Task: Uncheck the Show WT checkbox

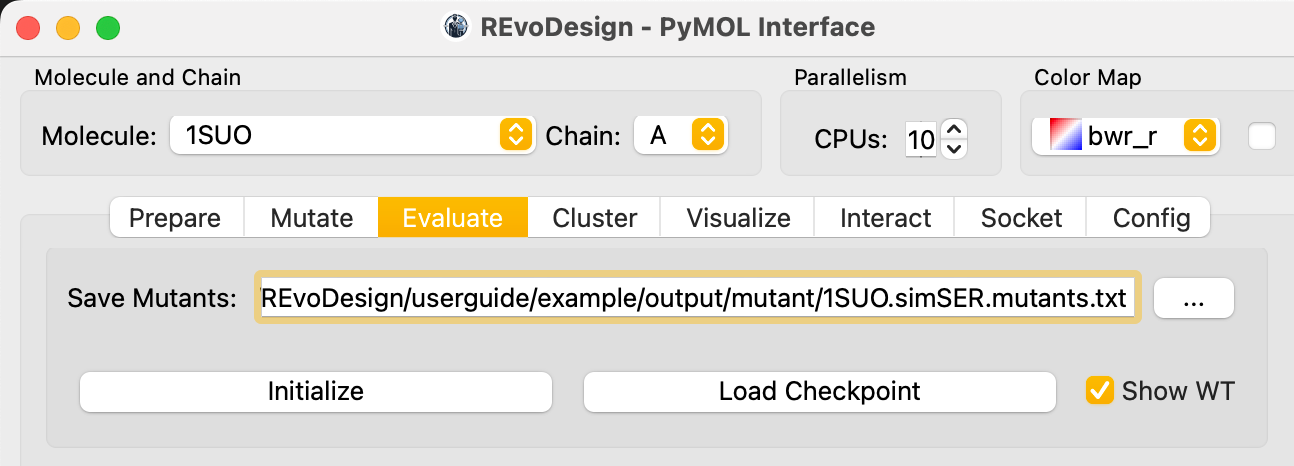Action: pyautogui.click(x=1100, y=390)
